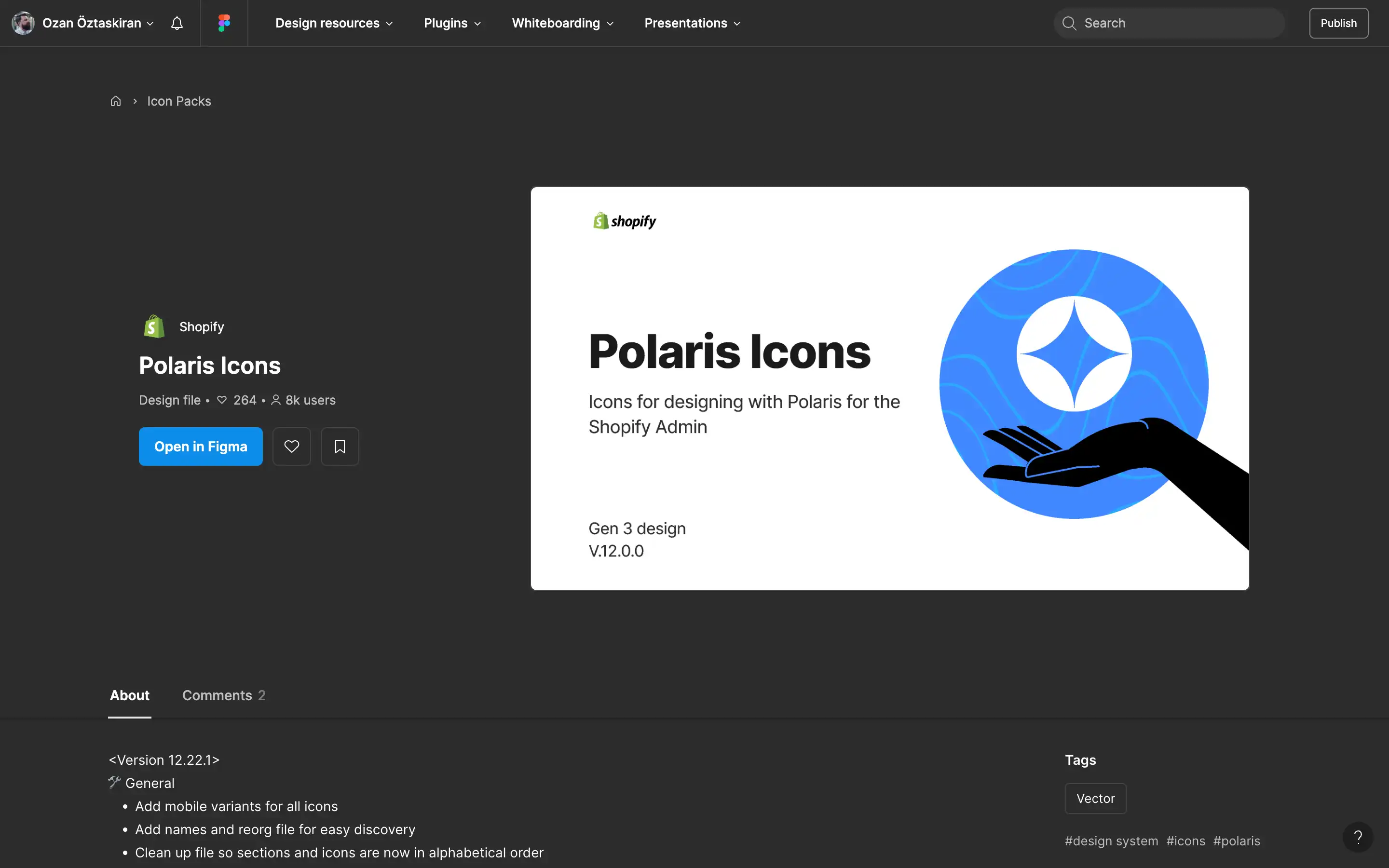This screenshot has height=868, width=1389.
Task: Click the #icons hashtag
Action: tap(1185, 841)
